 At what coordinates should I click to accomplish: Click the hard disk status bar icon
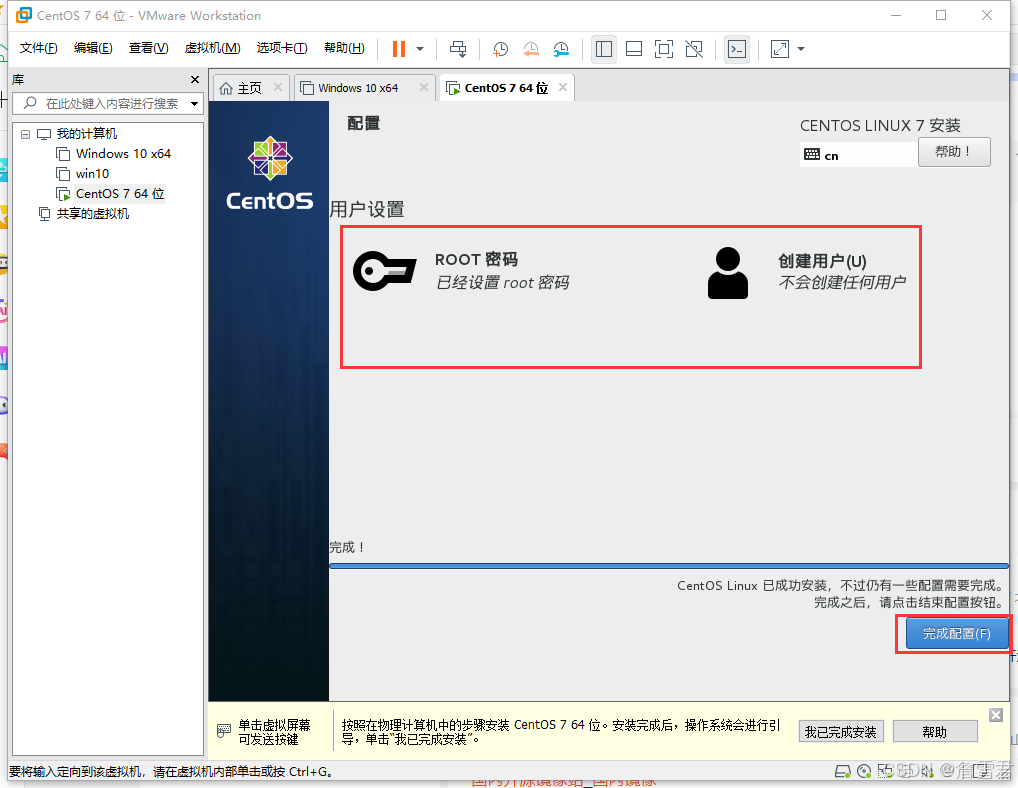click(843, 771)
